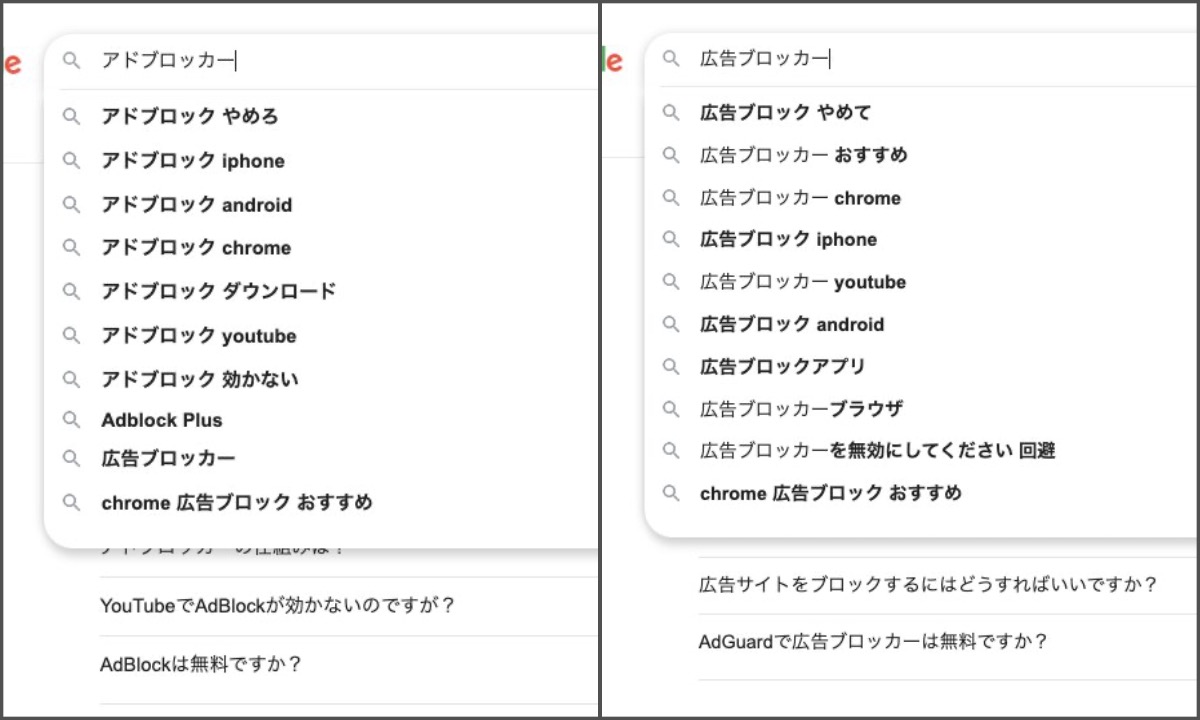Select suggestion アドブロック youtube
Viewport: 1200px width, 720px height.
coord(198,336)
